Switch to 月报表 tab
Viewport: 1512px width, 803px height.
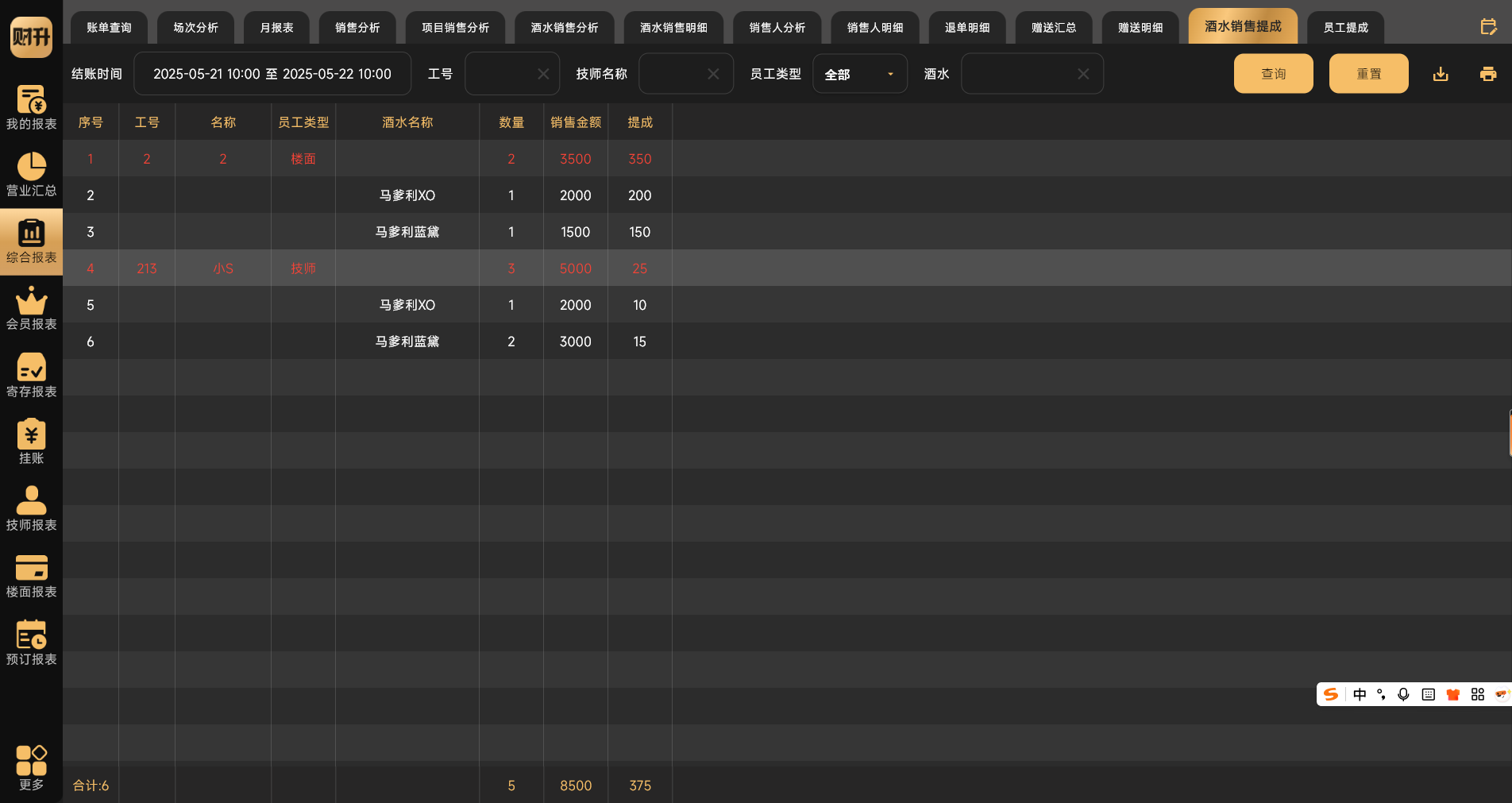[x=276, y=28]
